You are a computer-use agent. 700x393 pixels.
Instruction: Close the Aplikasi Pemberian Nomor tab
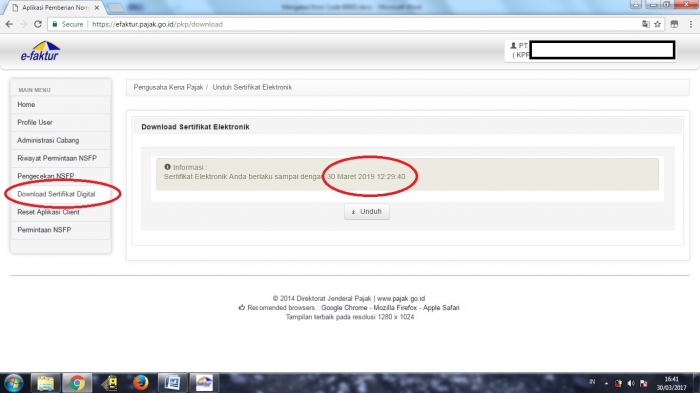click(96, 8)
